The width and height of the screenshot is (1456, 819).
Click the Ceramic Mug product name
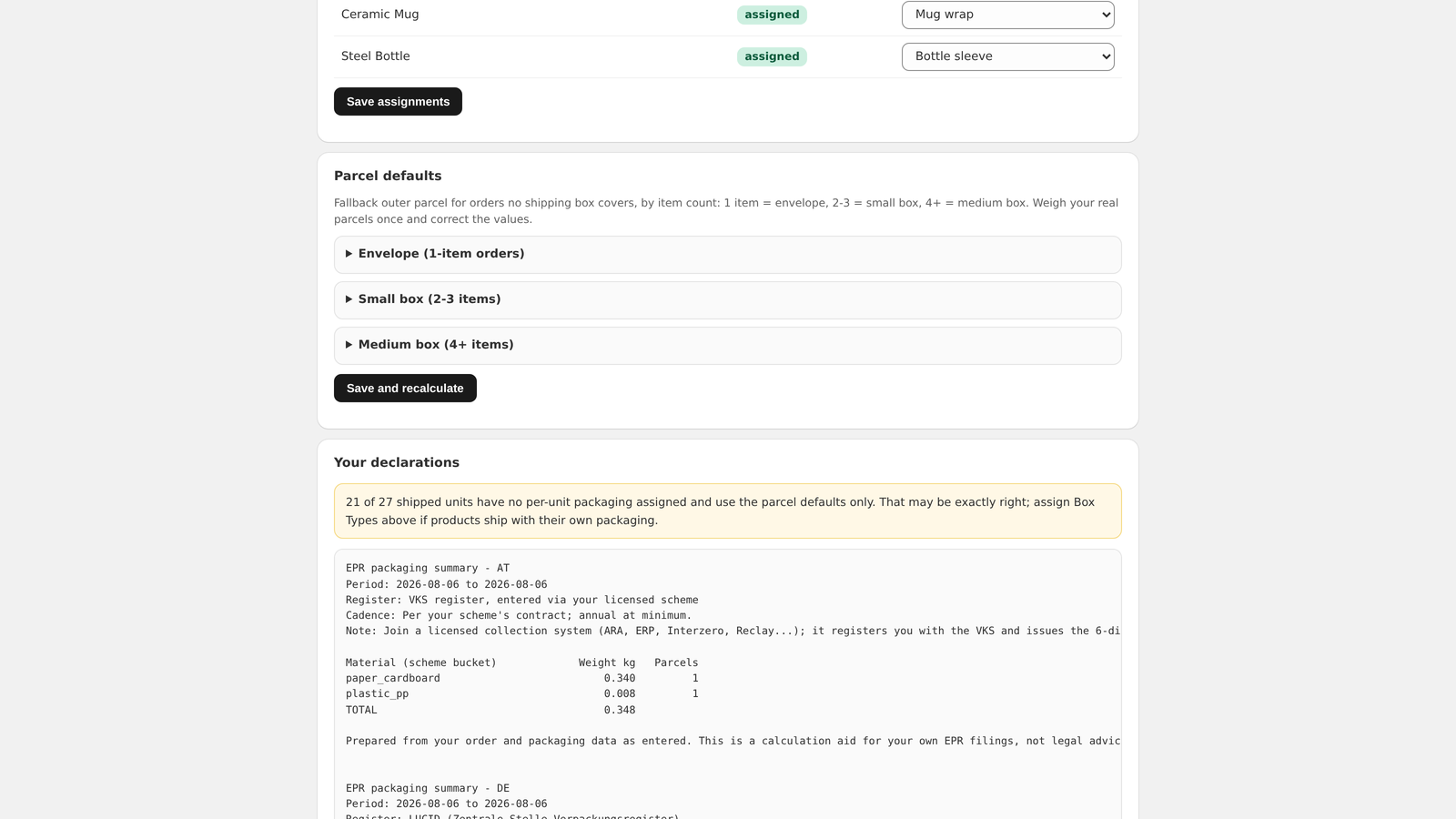[380, 15]
